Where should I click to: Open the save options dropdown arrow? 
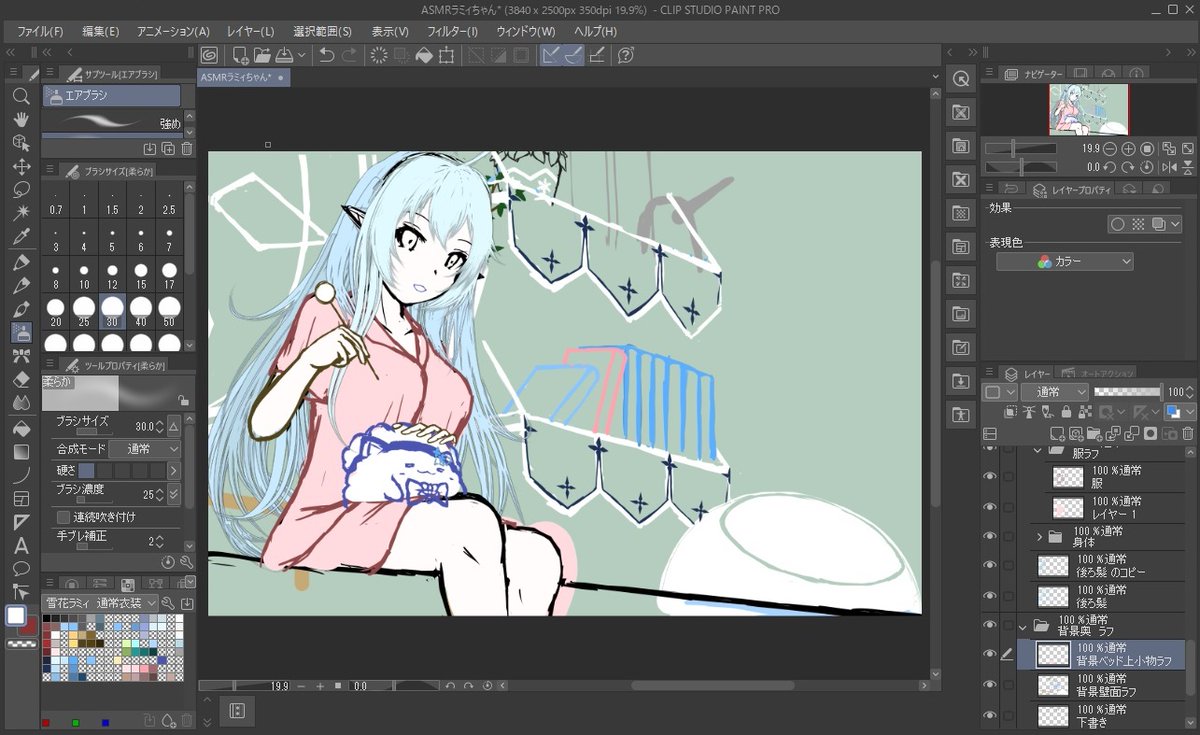(300, 55)
